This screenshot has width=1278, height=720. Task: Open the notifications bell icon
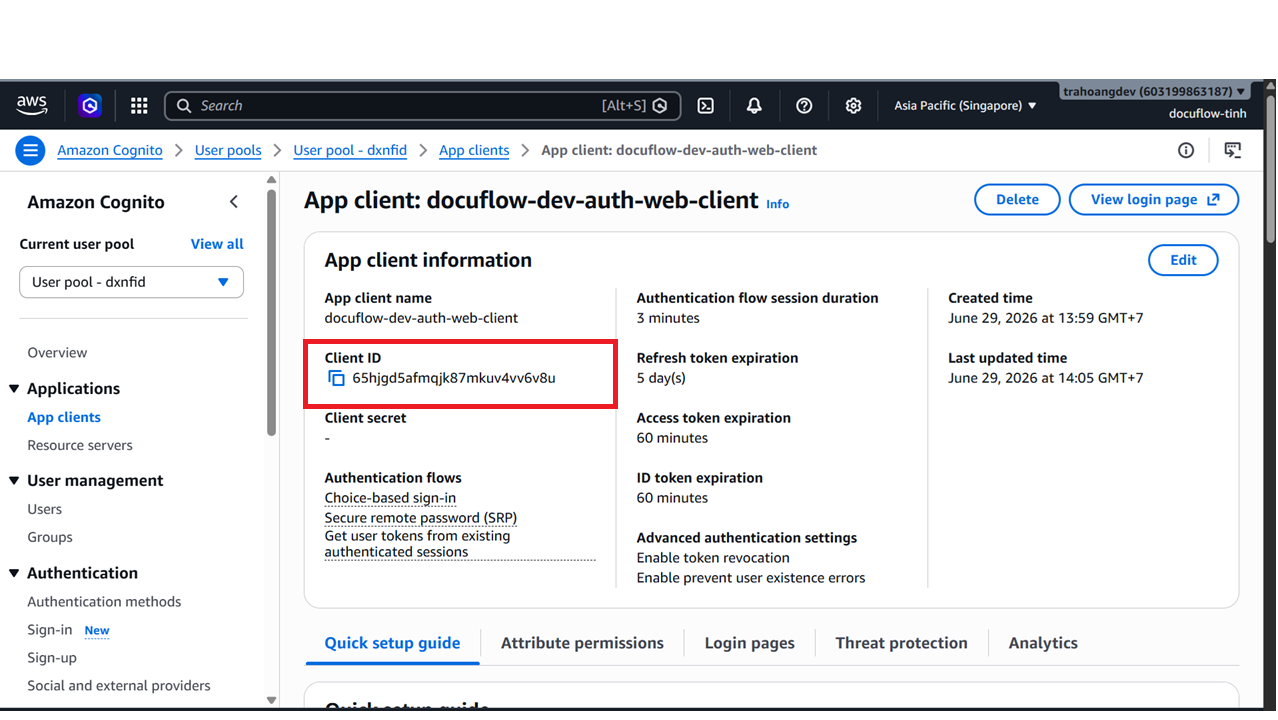tap(754, 105)
